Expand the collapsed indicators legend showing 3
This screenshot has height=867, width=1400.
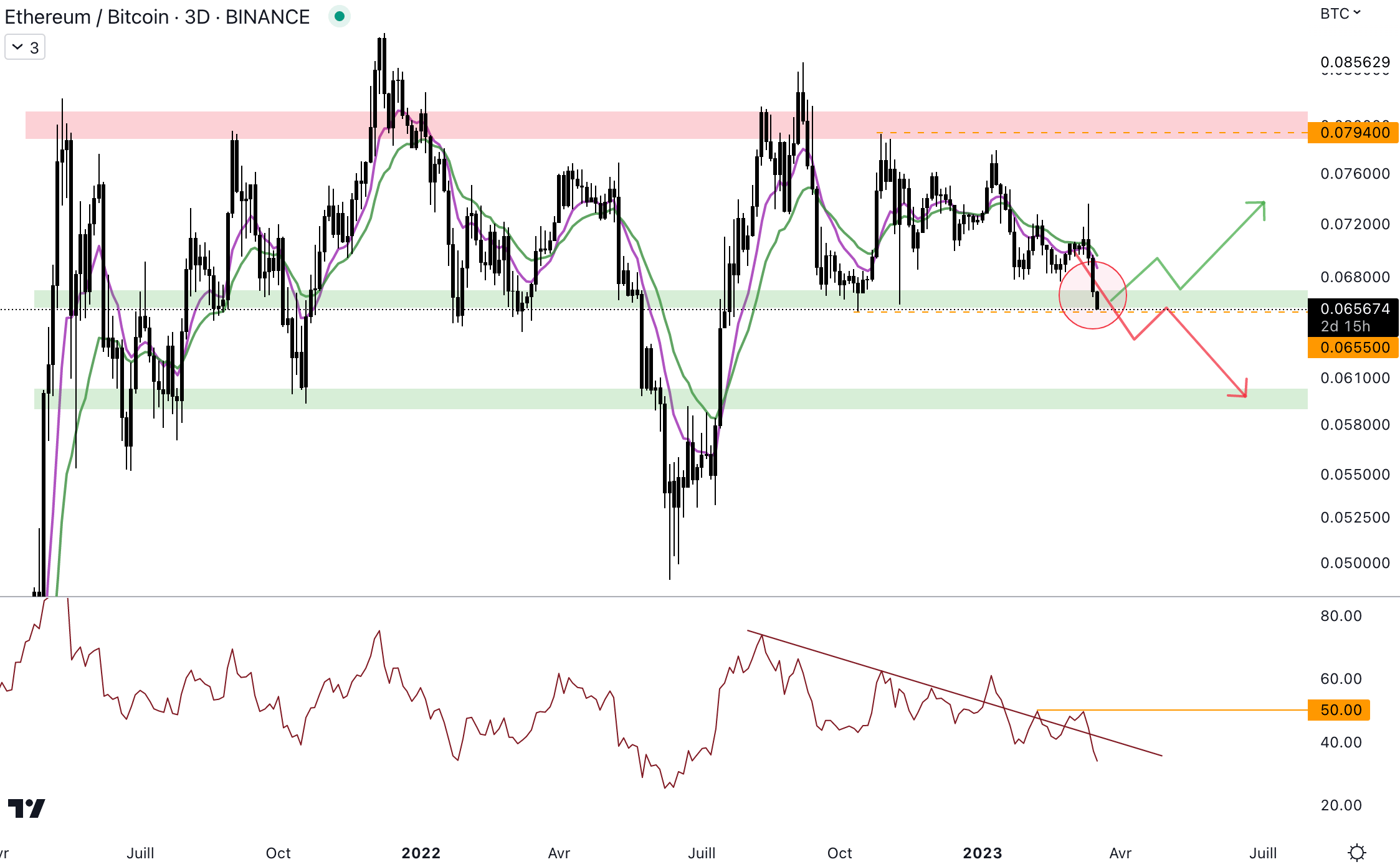point(25,47)
